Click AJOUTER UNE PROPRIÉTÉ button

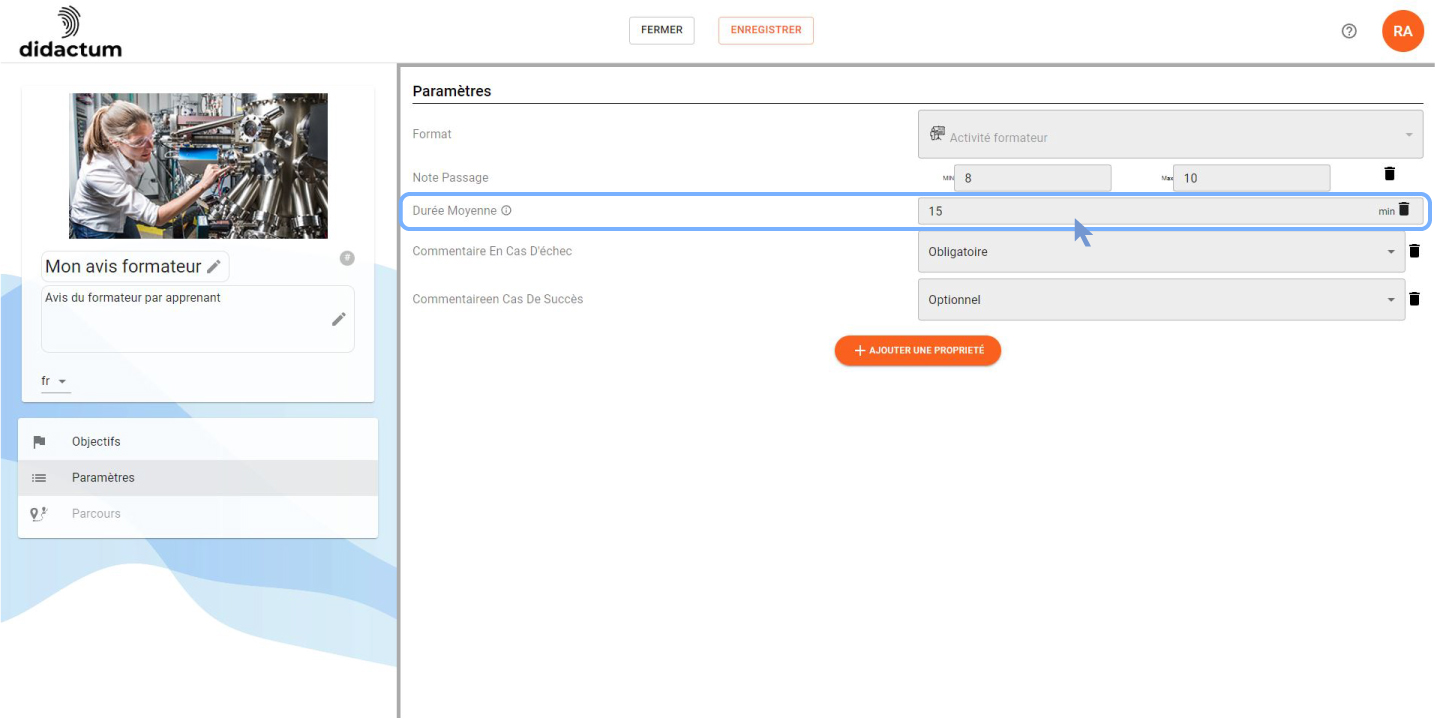click(918, 351)
